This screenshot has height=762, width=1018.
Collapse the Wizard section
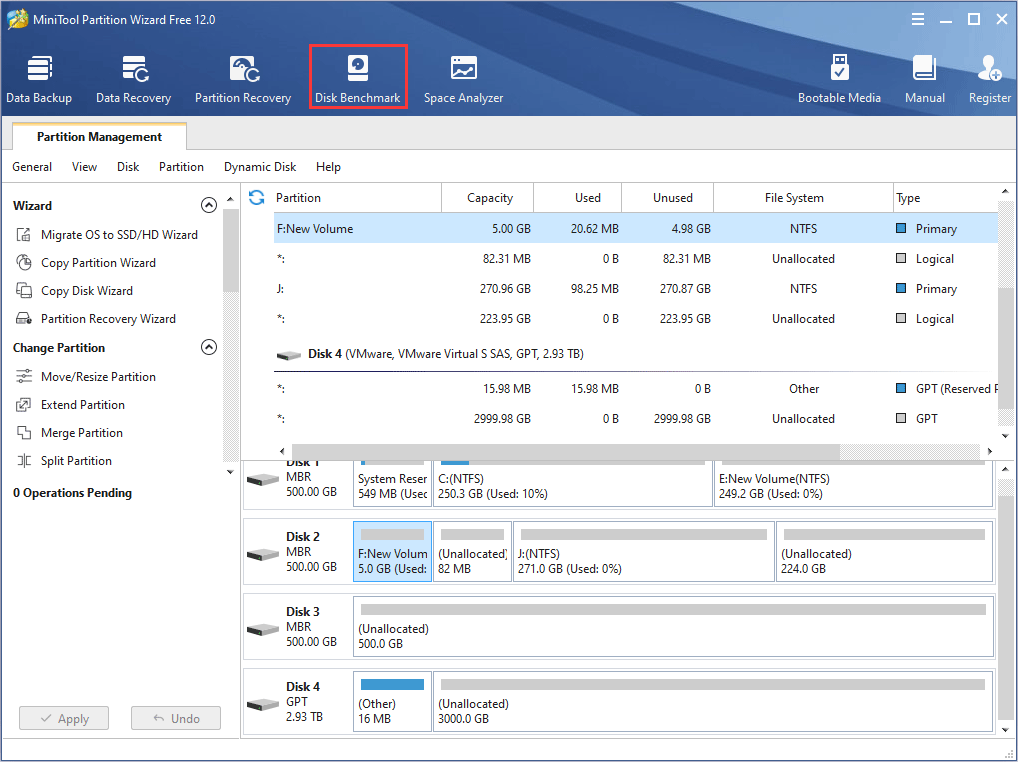point(209,204)
